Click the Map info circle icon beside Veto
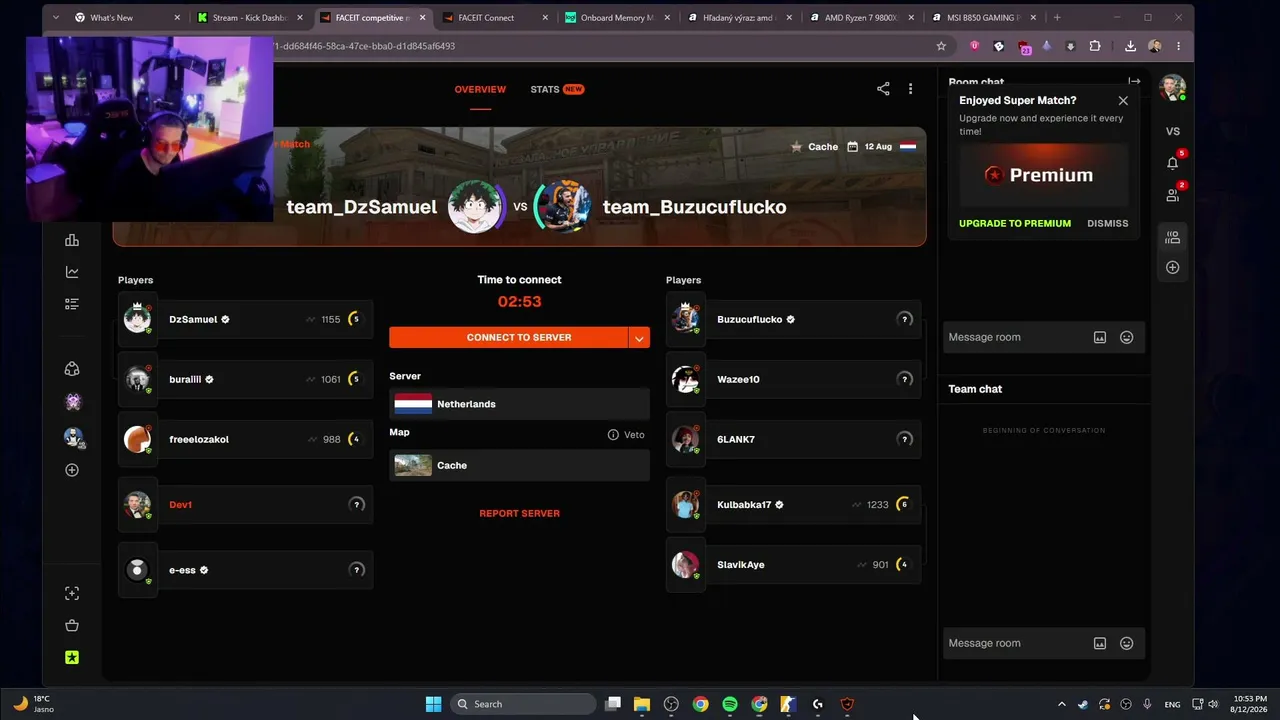The width and height of the screenshot is (1280, 720). tap(613, 435)
